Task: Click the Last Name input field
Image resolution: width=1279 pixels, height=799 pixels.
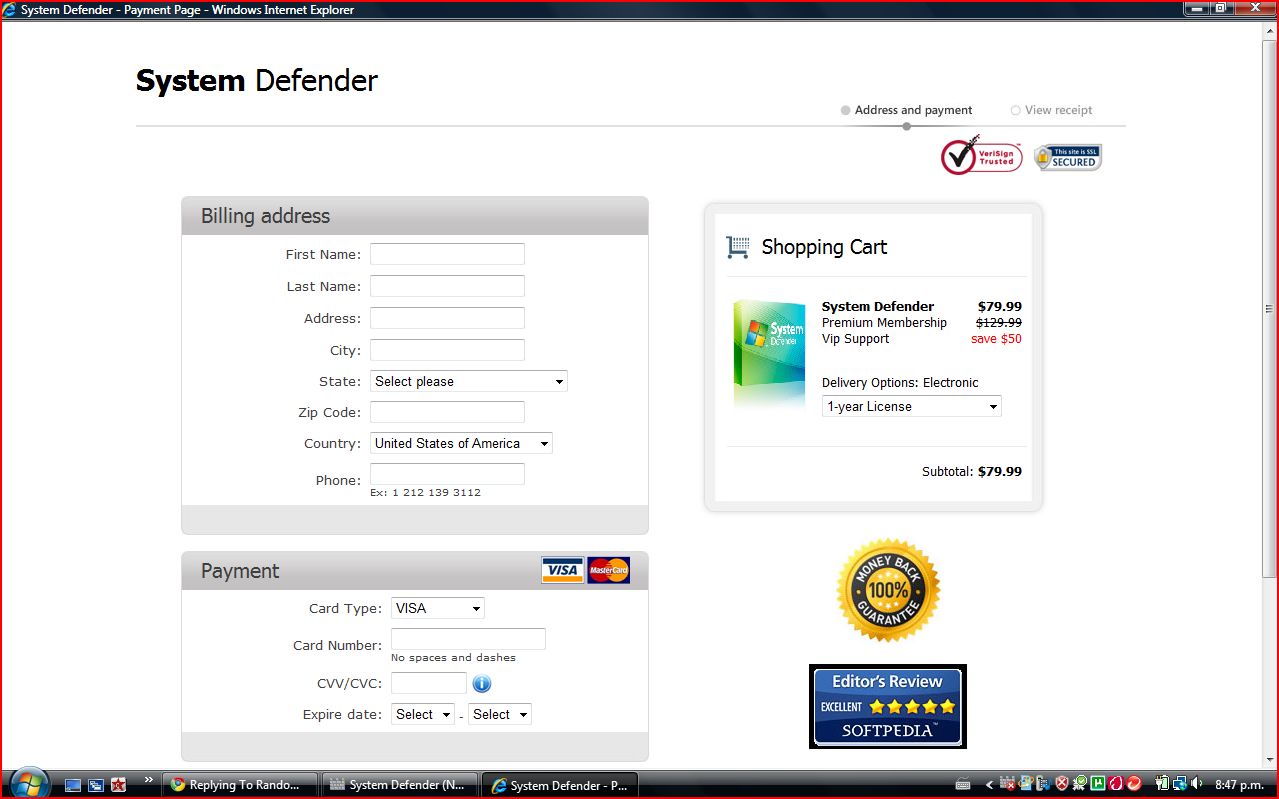Action: 447,286
